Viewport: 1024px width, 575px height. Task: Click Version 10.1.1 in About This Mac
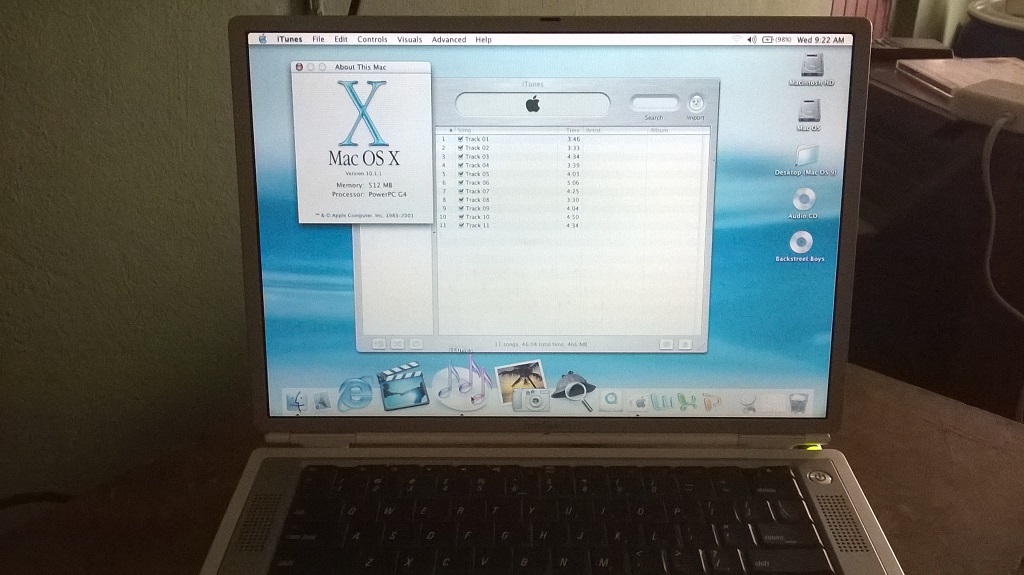pos(364,174)
